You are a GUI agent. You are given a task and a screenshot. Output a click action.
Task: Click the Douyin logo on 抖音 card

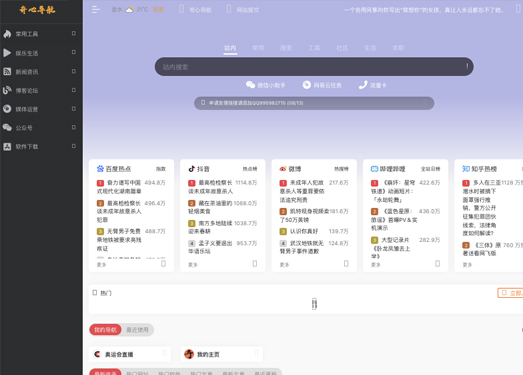click(x=191, y=168)
